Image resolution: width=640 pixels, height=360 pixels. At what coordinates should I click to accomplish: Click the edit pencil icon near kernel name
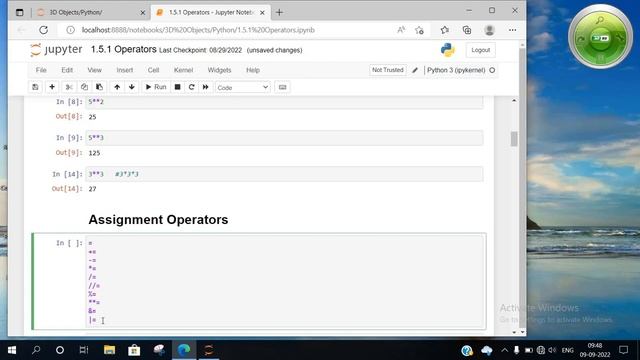click(415, 70)
